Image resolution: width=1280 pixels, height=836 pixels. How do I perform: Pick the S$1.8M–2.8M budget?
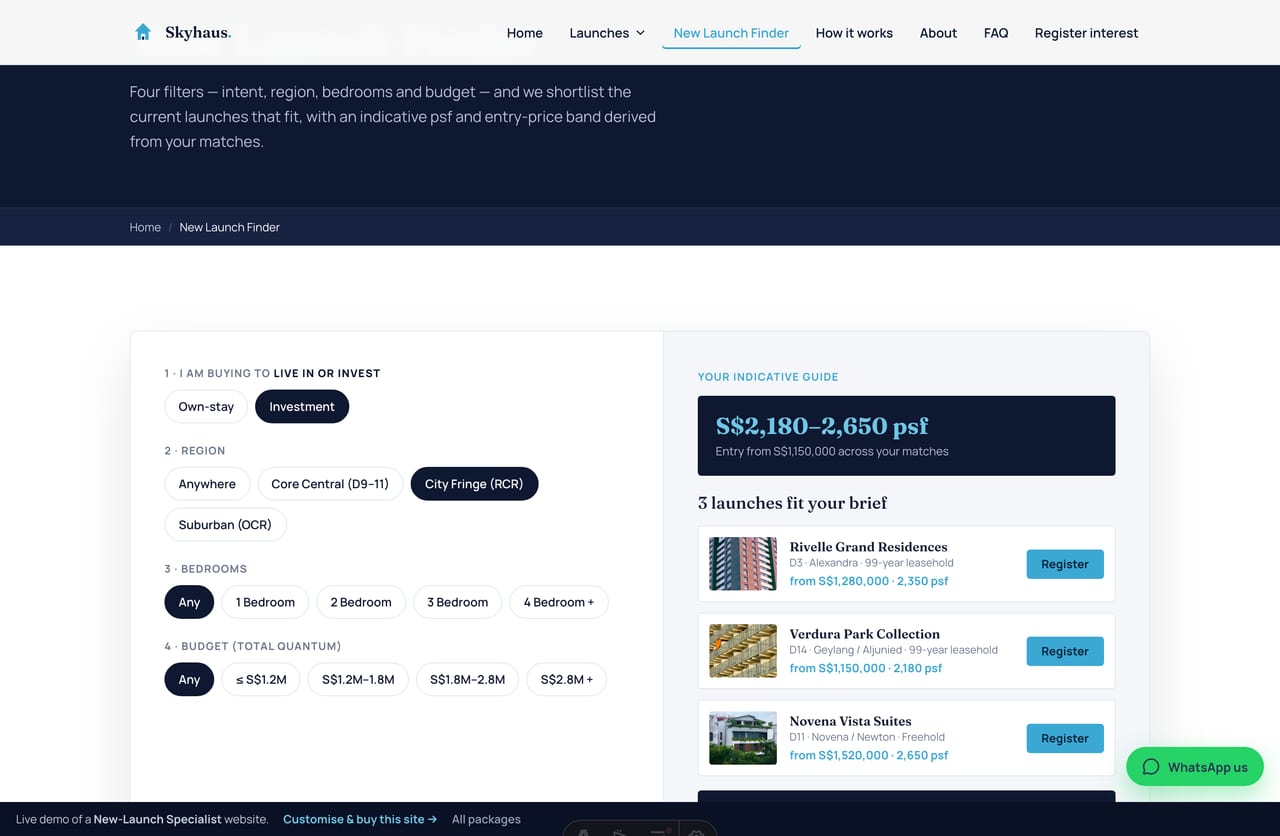point(467,679)
